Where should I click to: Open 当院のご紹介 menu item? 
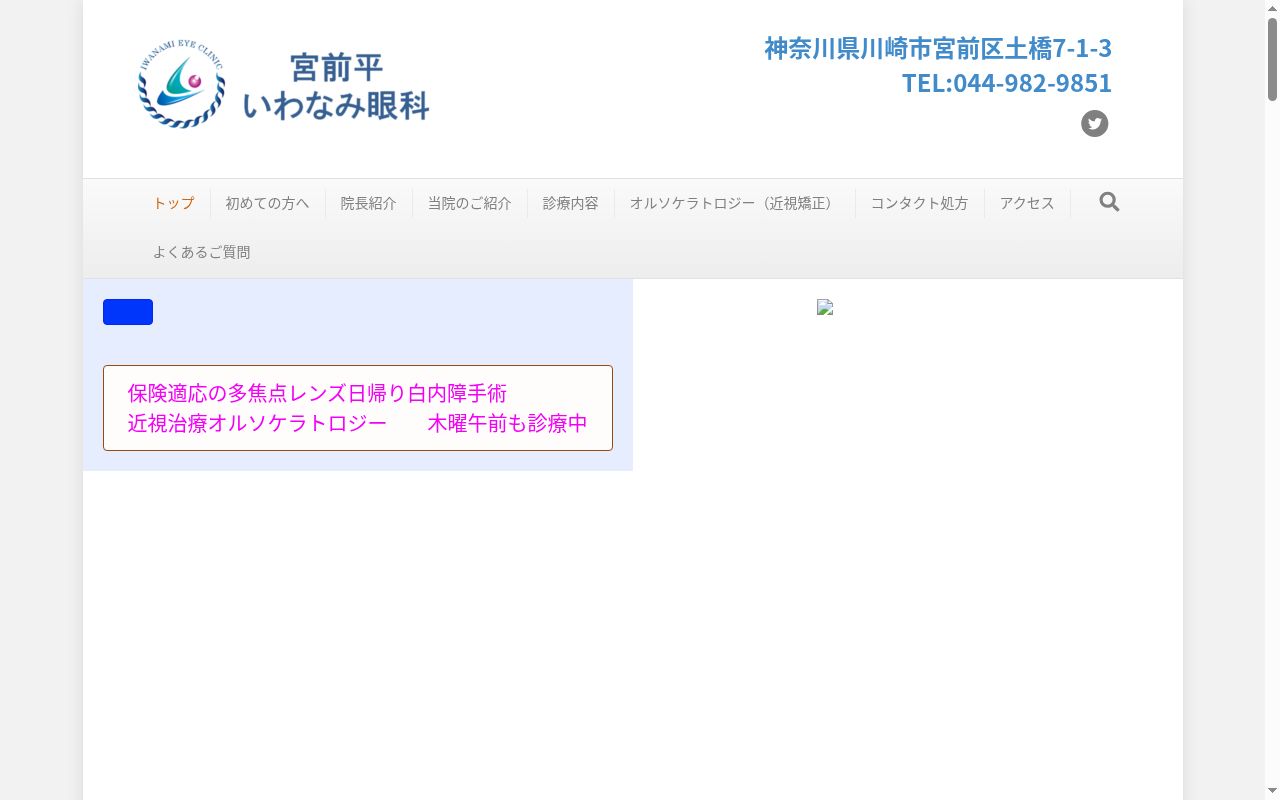coord(469,203)
